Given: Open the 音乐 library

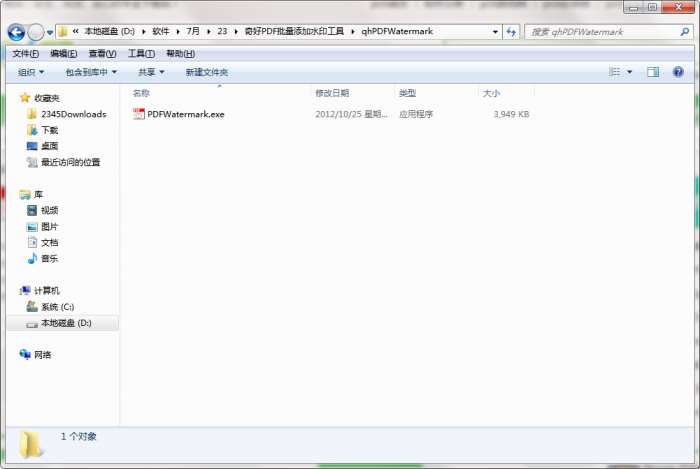Looking at the screenshot, I should 50,258.
